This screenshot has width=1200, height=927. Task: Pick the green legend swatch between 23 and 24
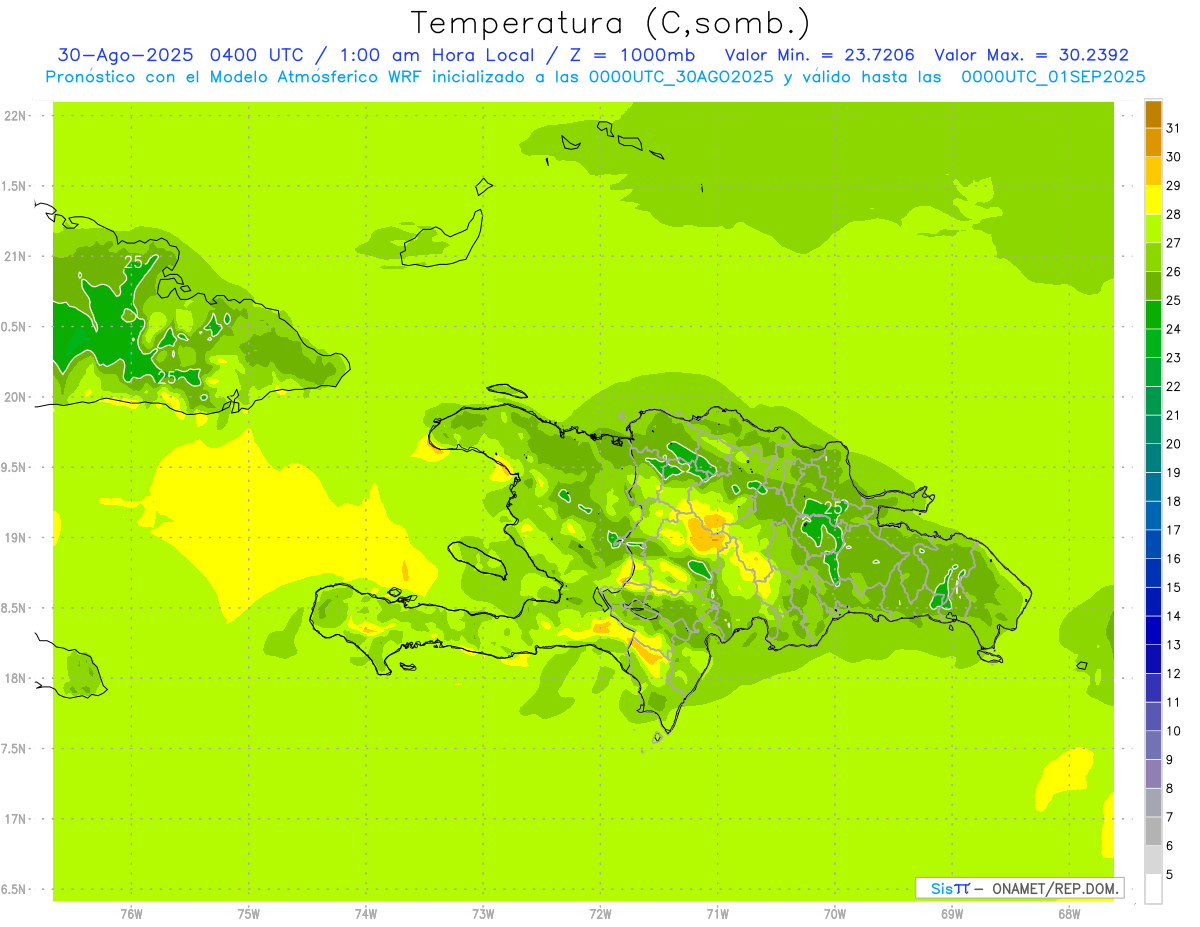[1153, 344]
